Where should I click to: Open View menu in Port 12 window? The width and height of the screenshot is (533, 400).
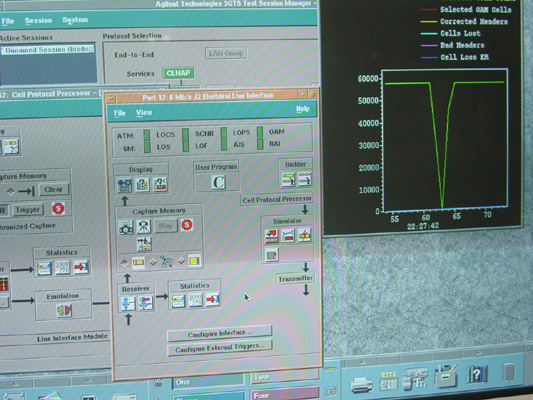pyautogui.click(x=144, y=112)
